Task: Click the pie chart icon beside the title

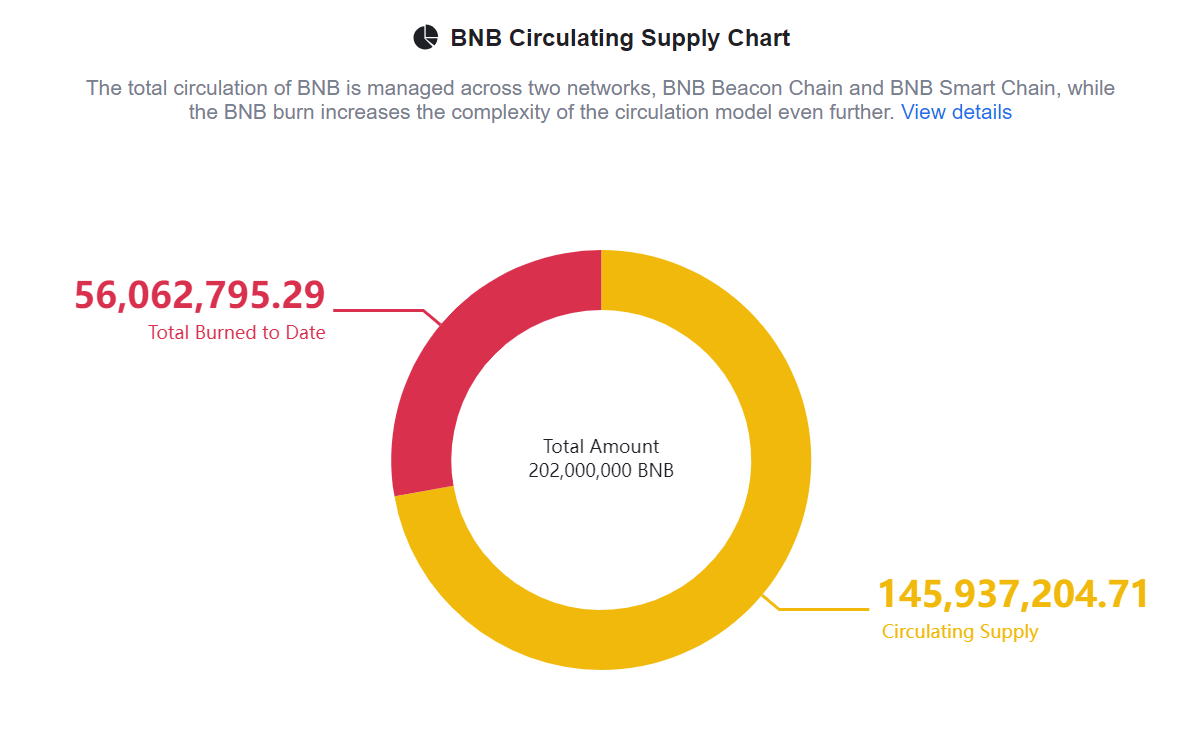Action: pyautogui.click(x=425, y=37)
